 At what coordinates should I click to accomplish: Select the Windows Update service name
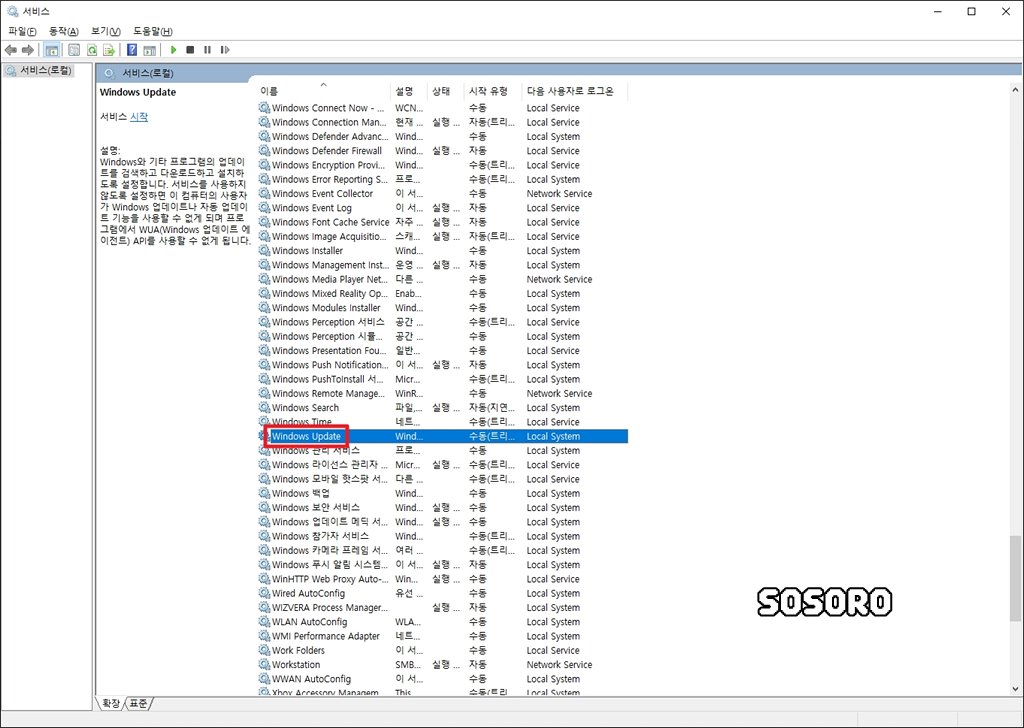coord(306,436)
